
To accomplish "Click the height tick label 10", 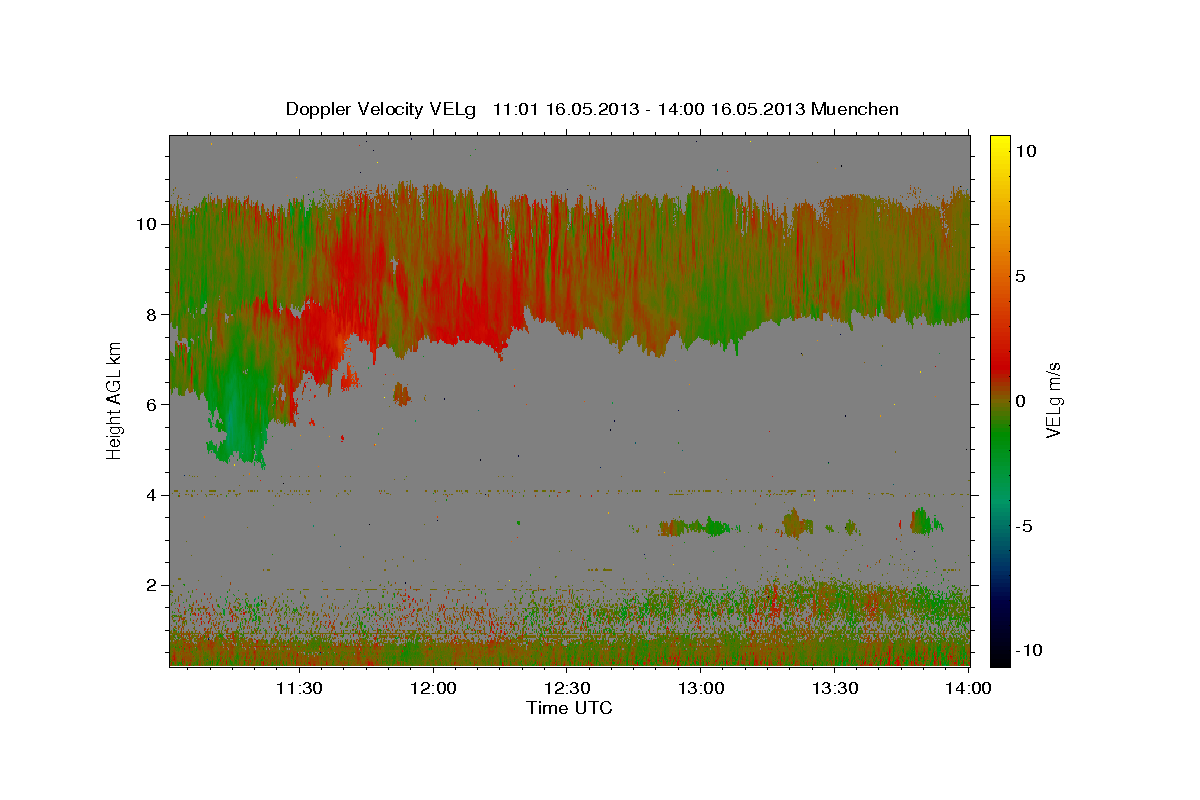I will (149, 224).
